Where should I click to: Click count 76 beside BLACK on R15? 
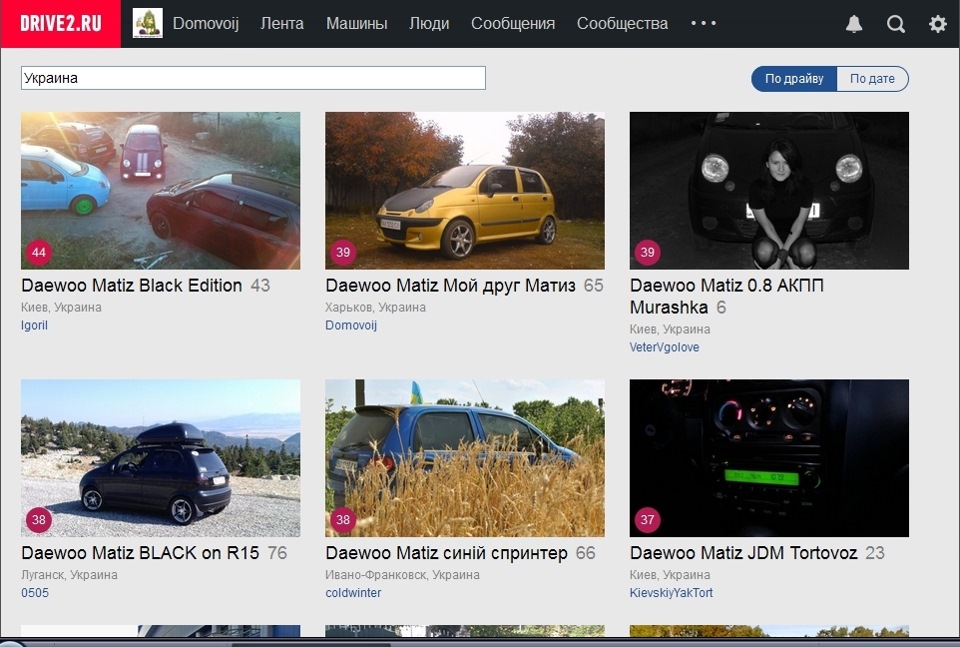277,553
